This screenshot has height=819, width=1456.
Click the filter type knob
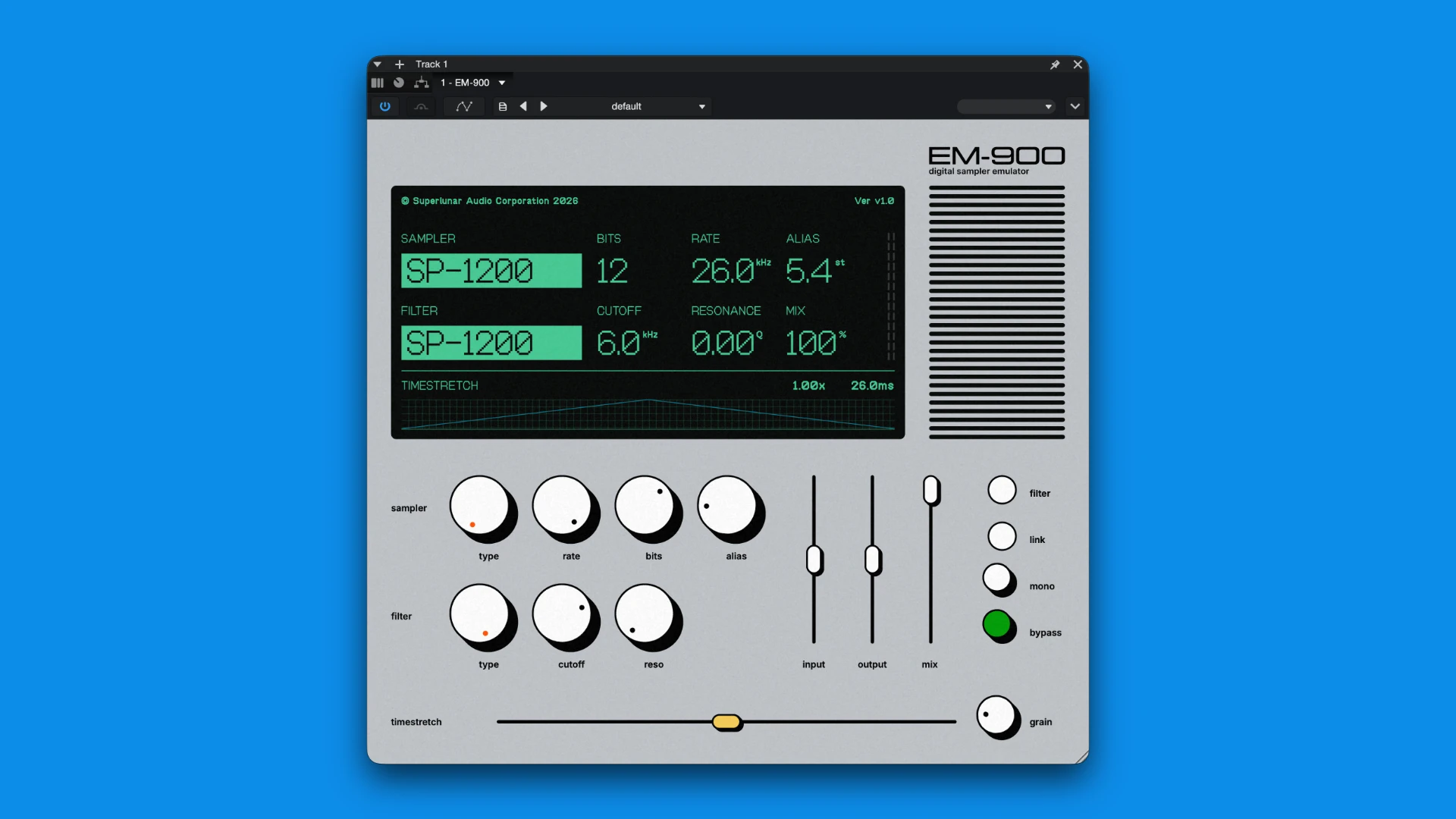[480, 614]
